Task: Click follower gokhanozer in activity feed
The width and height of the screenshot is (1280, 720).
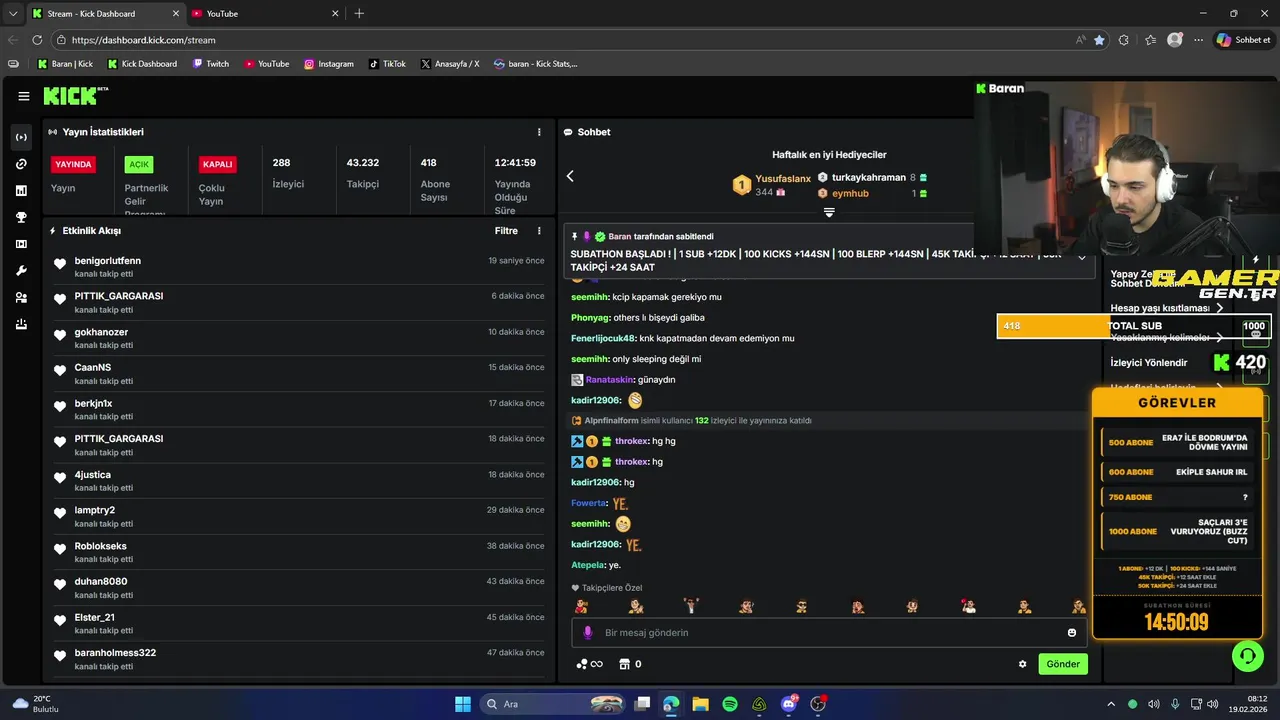Action: click(x=101, y=332)
